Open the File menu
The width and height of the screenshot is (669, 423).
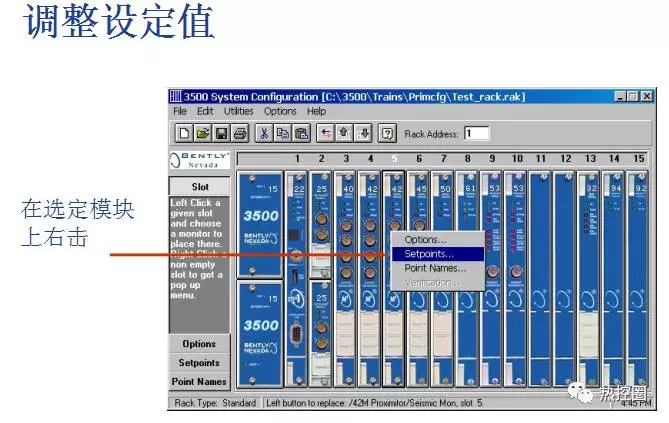(180, 112)
